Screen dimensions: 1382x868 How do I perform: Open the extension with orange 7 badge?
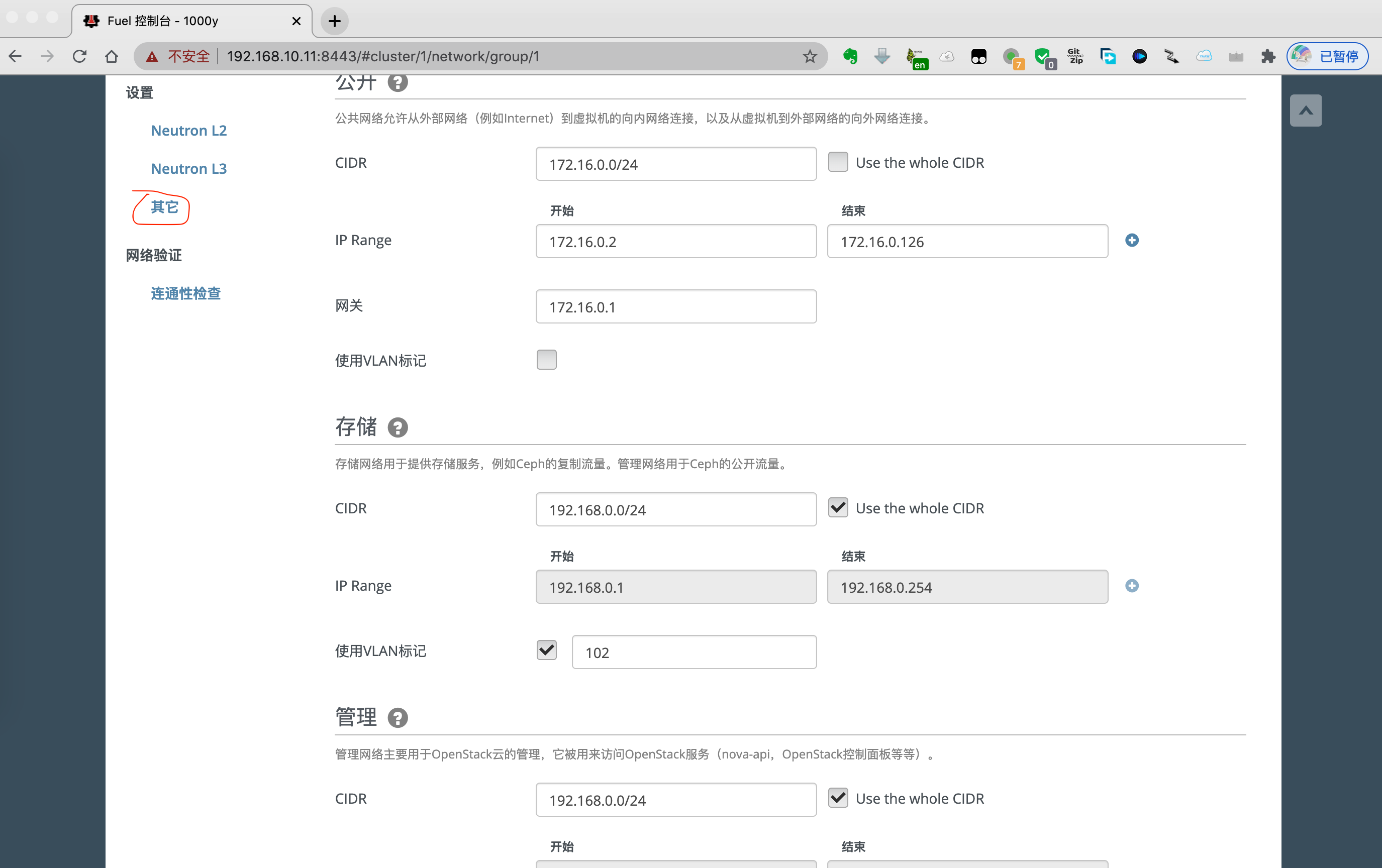[1013, 58]
